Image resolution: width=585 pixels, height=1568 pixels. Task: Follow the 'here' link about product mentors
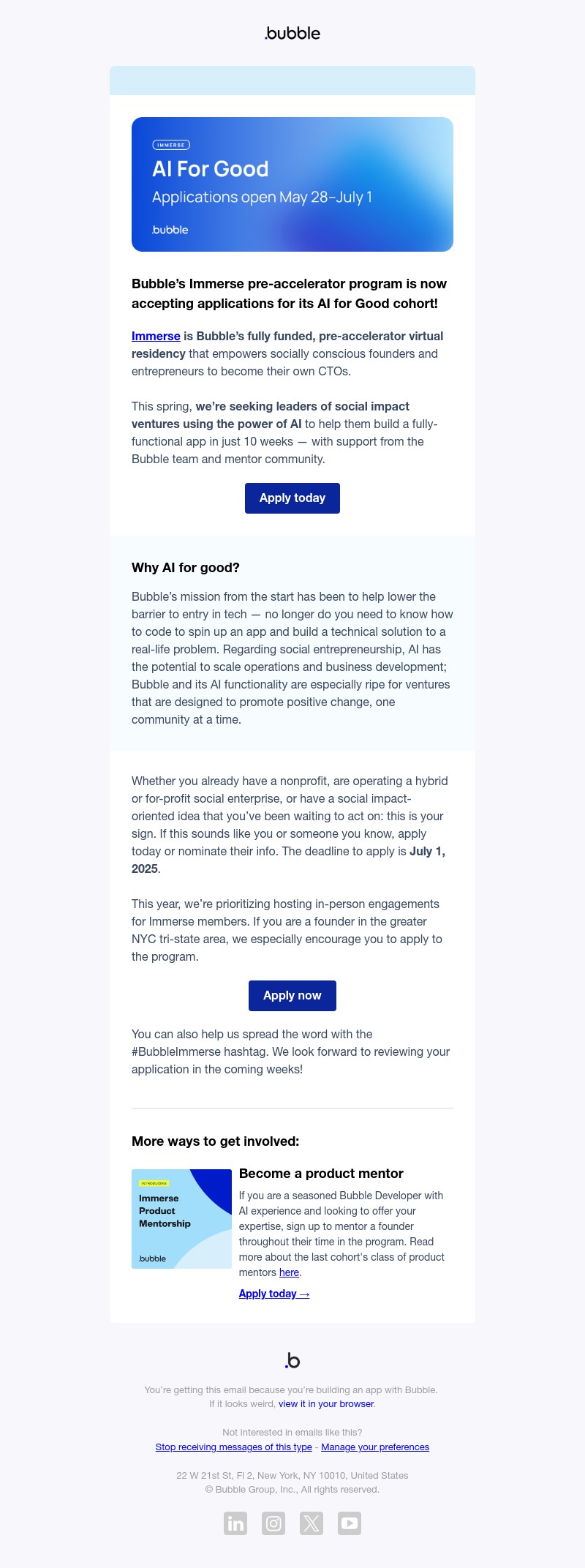point(289,1272)
